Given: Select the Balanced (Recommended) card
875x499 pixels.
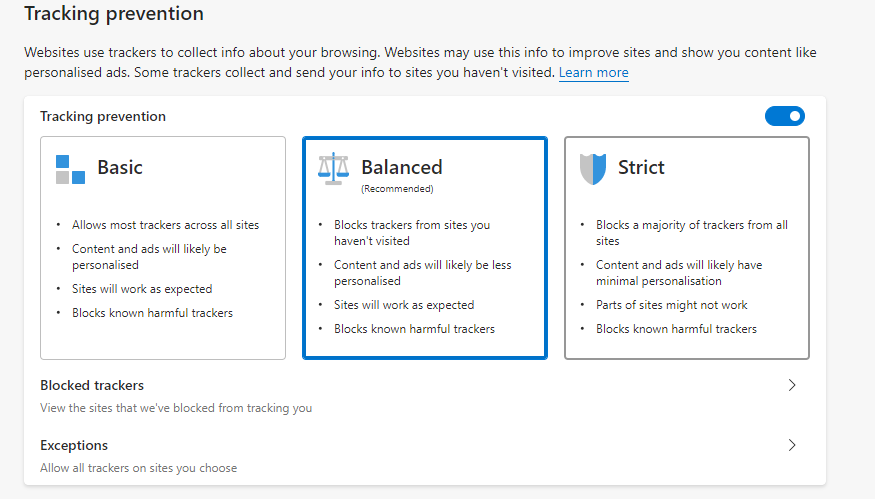Looking at the screenshot, I should (x=425, y=248).
